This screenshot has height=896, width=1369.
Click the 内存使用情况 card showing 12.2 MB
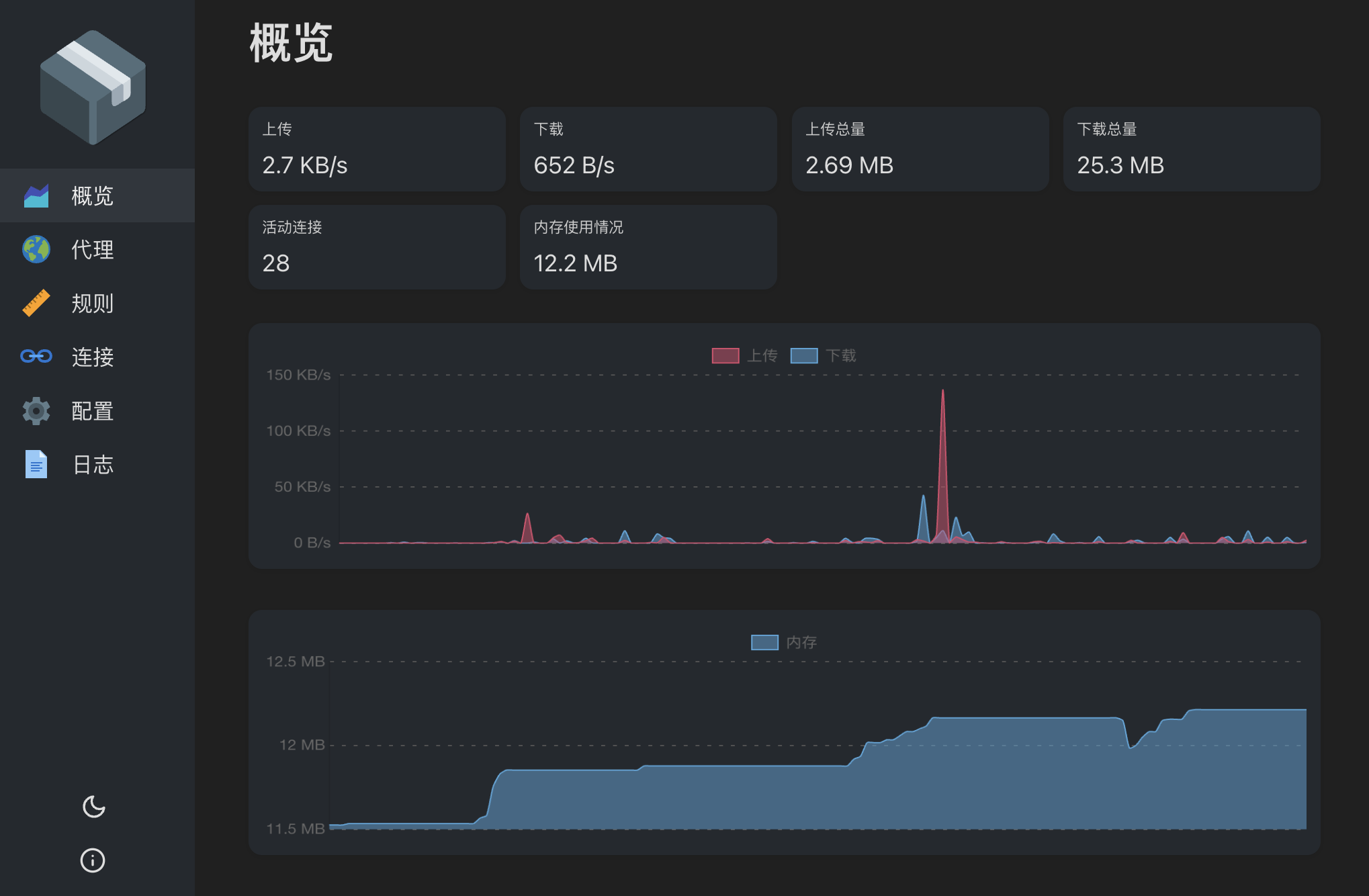(x=648, y=247)
